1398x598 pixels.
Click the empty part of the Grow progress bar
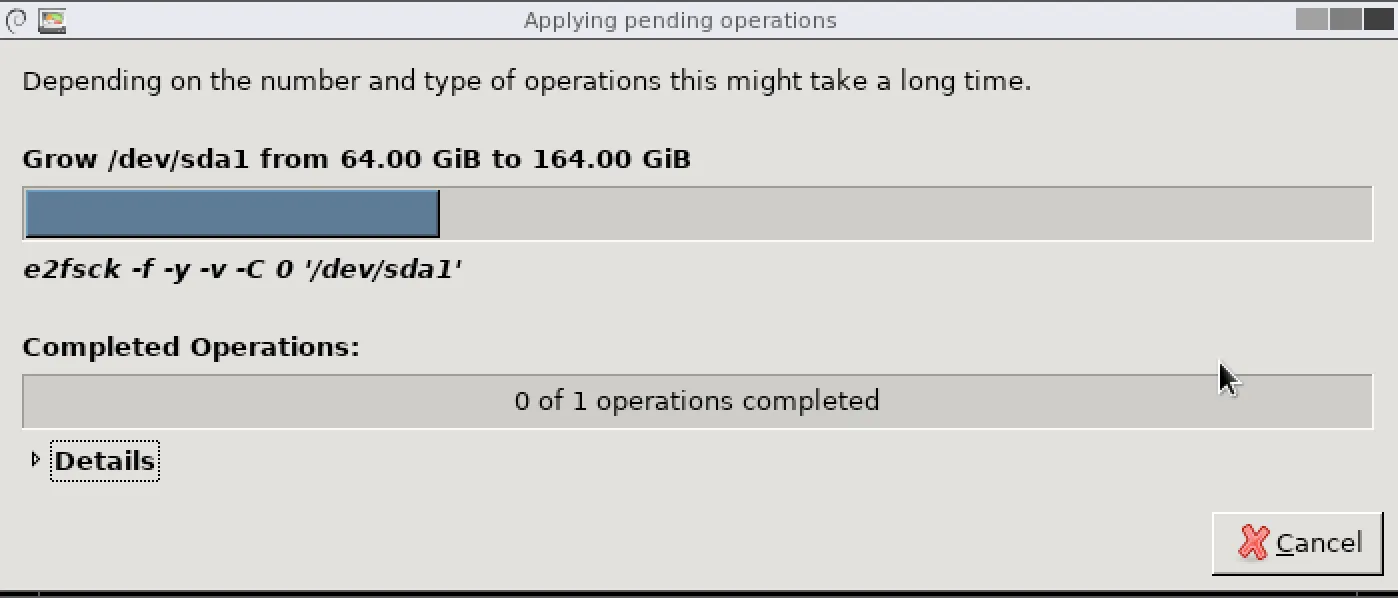[x=900, y=214]
